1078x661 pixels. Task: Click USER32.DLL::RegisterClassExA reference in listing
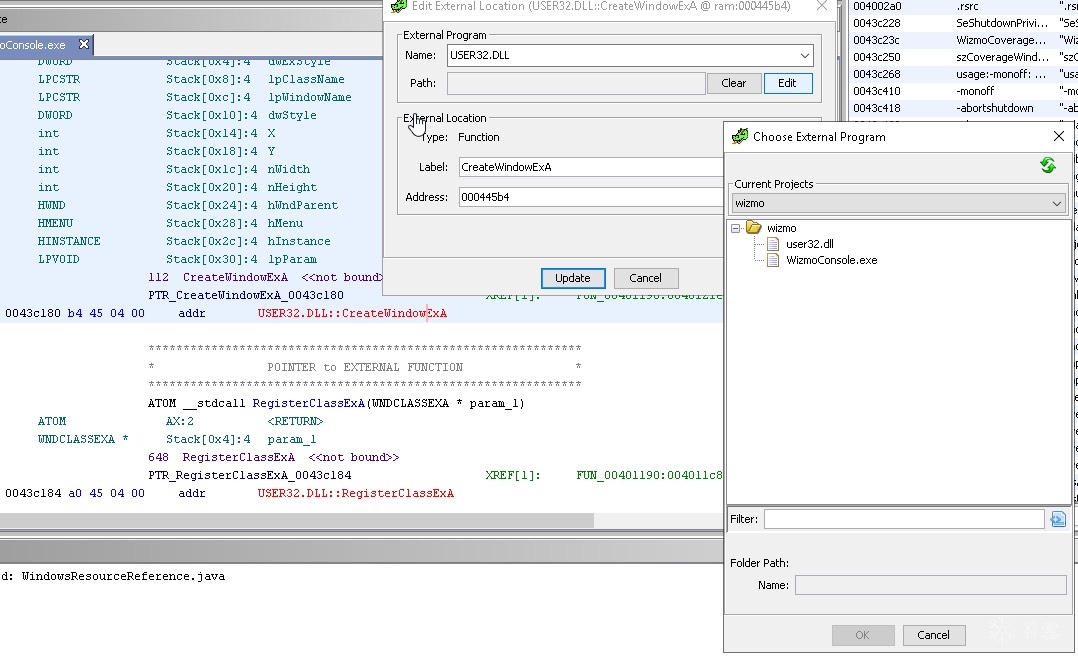(x=355, y=493)
